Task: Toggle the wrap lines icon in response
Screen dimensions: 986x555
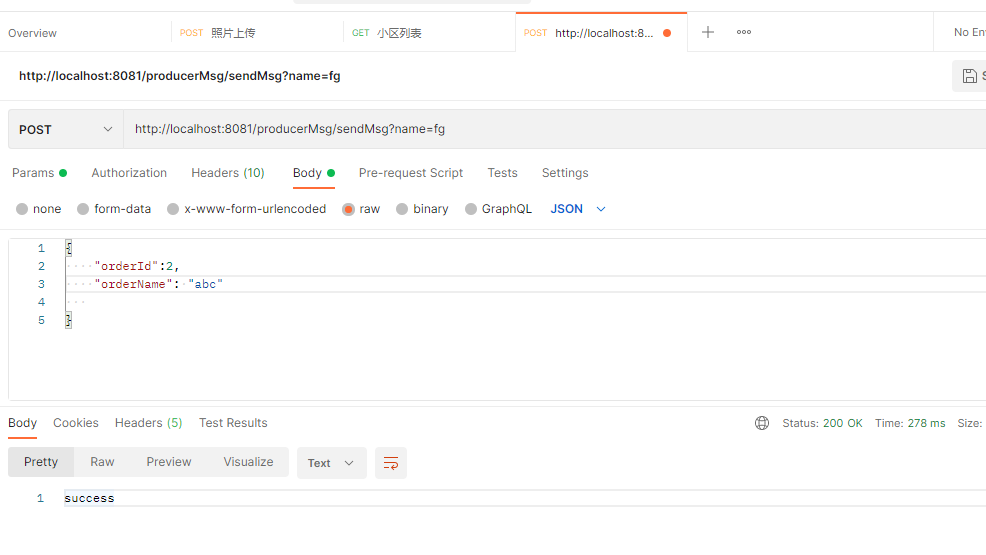Action: point(391,463)
